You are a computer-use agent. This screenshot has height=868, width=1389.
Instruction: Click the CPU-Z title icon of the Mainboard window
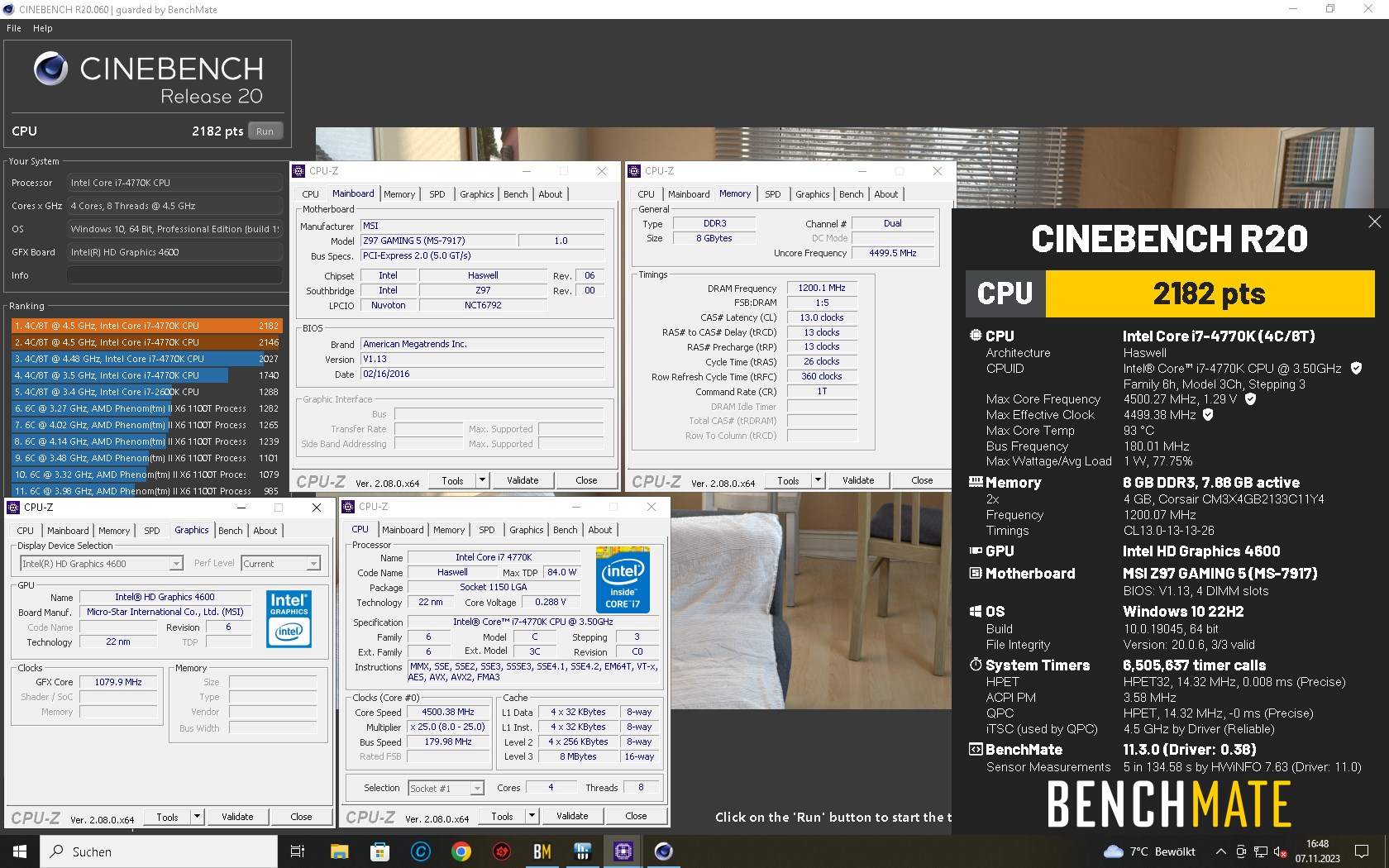pyautogui.click(x=298, y=171)
